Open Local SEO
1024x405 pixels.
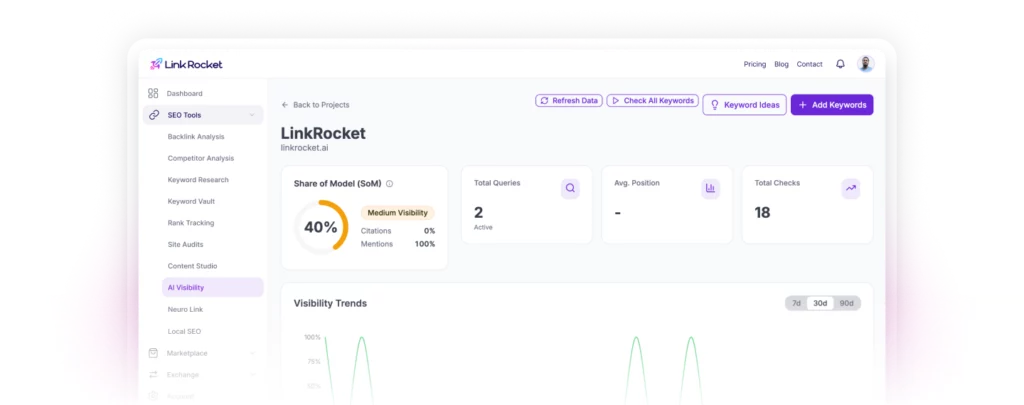pos(184,331)
